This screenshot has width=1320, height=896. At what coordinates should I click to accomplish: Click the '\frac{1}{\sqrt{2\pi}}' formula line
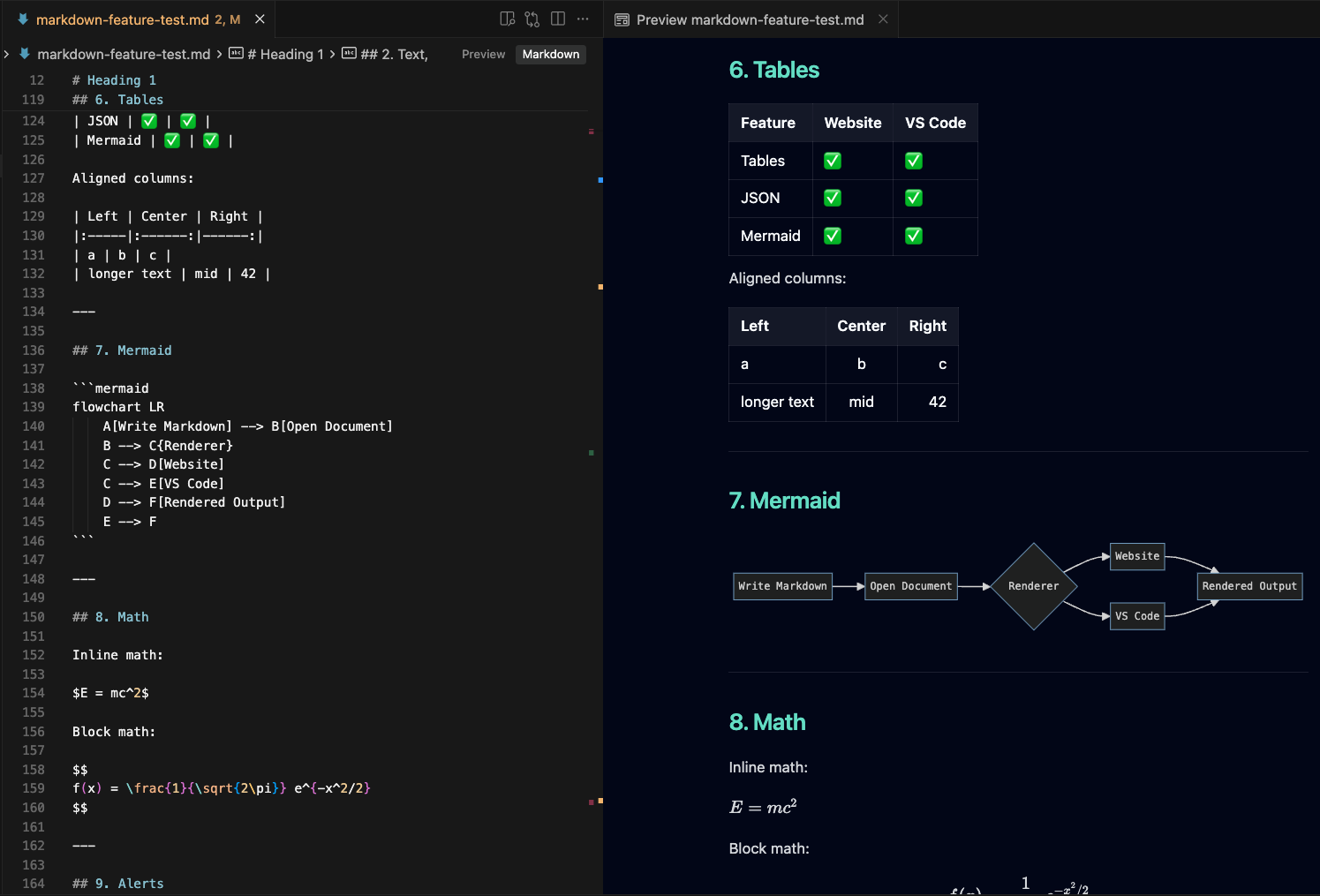point(222,788)
